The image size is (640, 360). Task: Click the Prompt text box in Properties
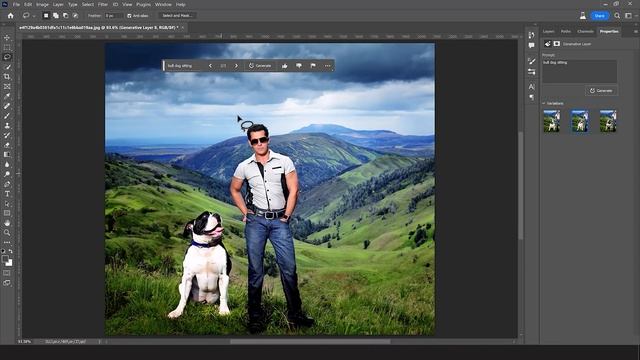579,71
